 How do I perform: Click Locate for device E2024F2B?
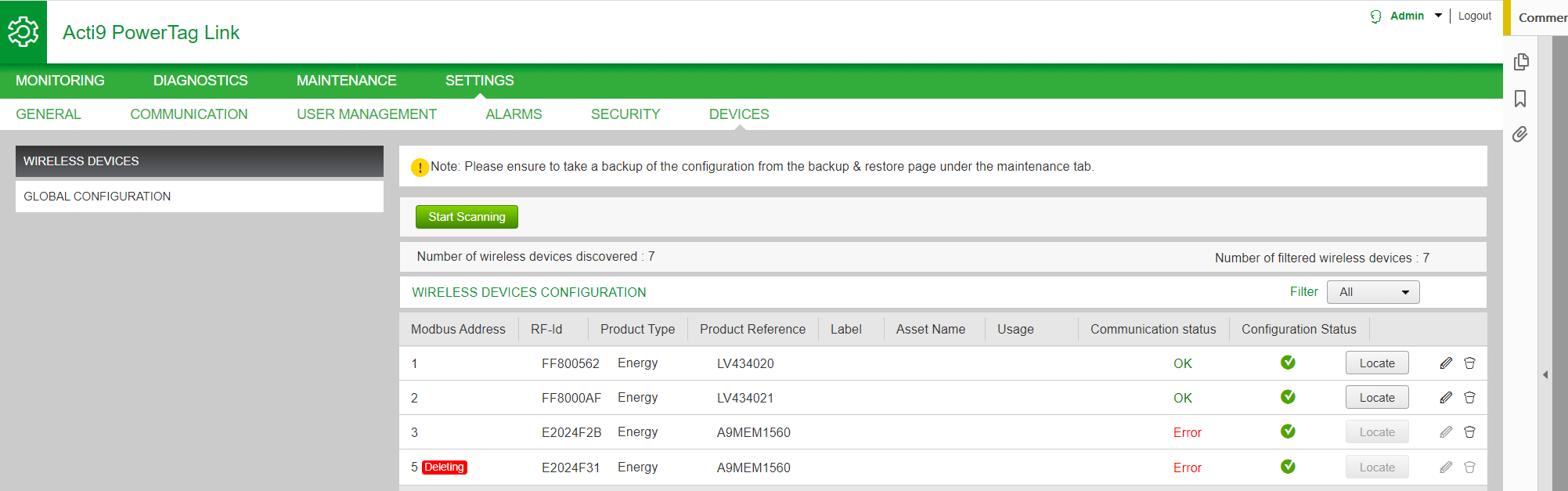[x=1377, y=432]
